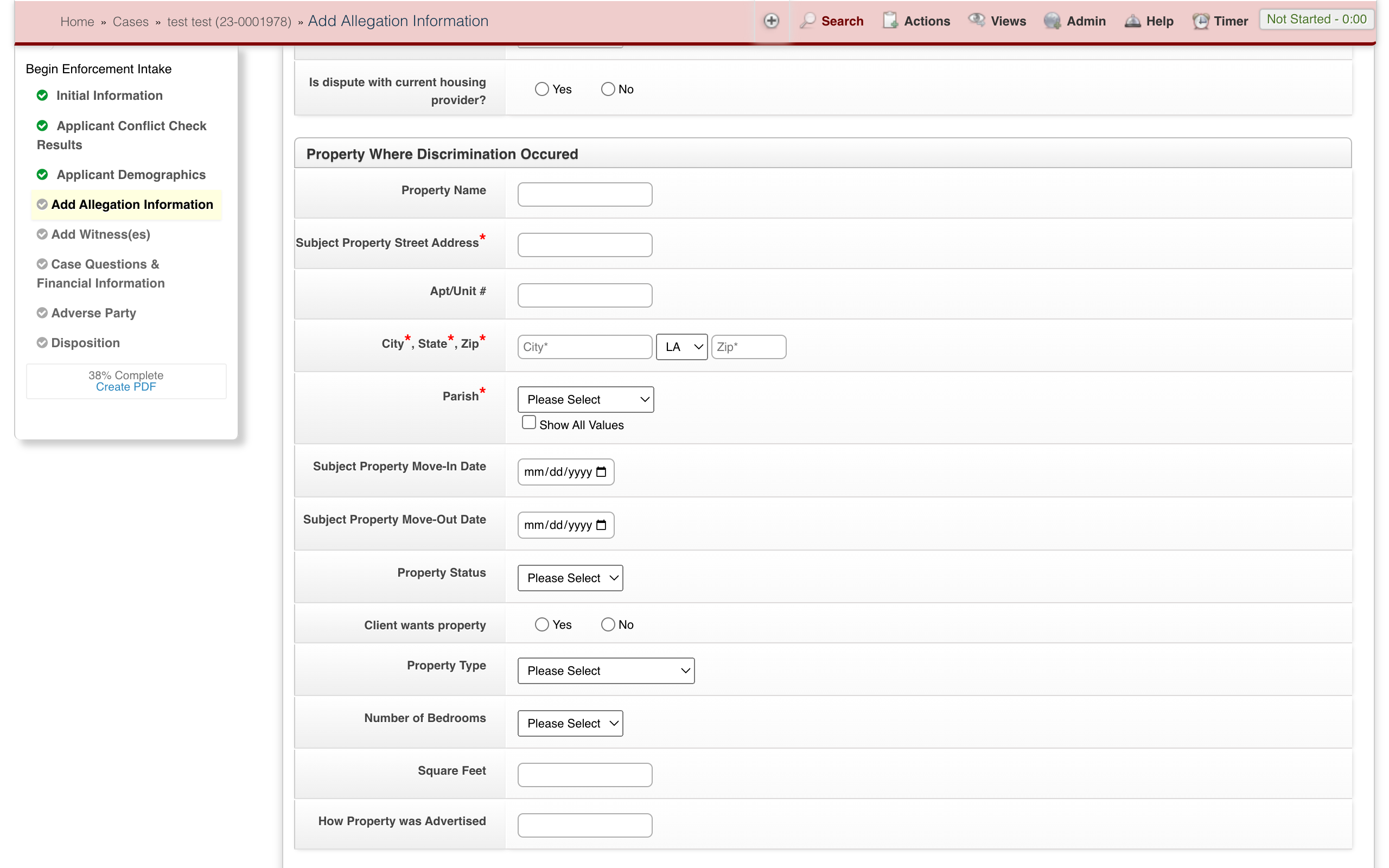This screenshot has height=868, width=1389.
Task: Click the Square Feet input field
Action: tap(584, 775)
